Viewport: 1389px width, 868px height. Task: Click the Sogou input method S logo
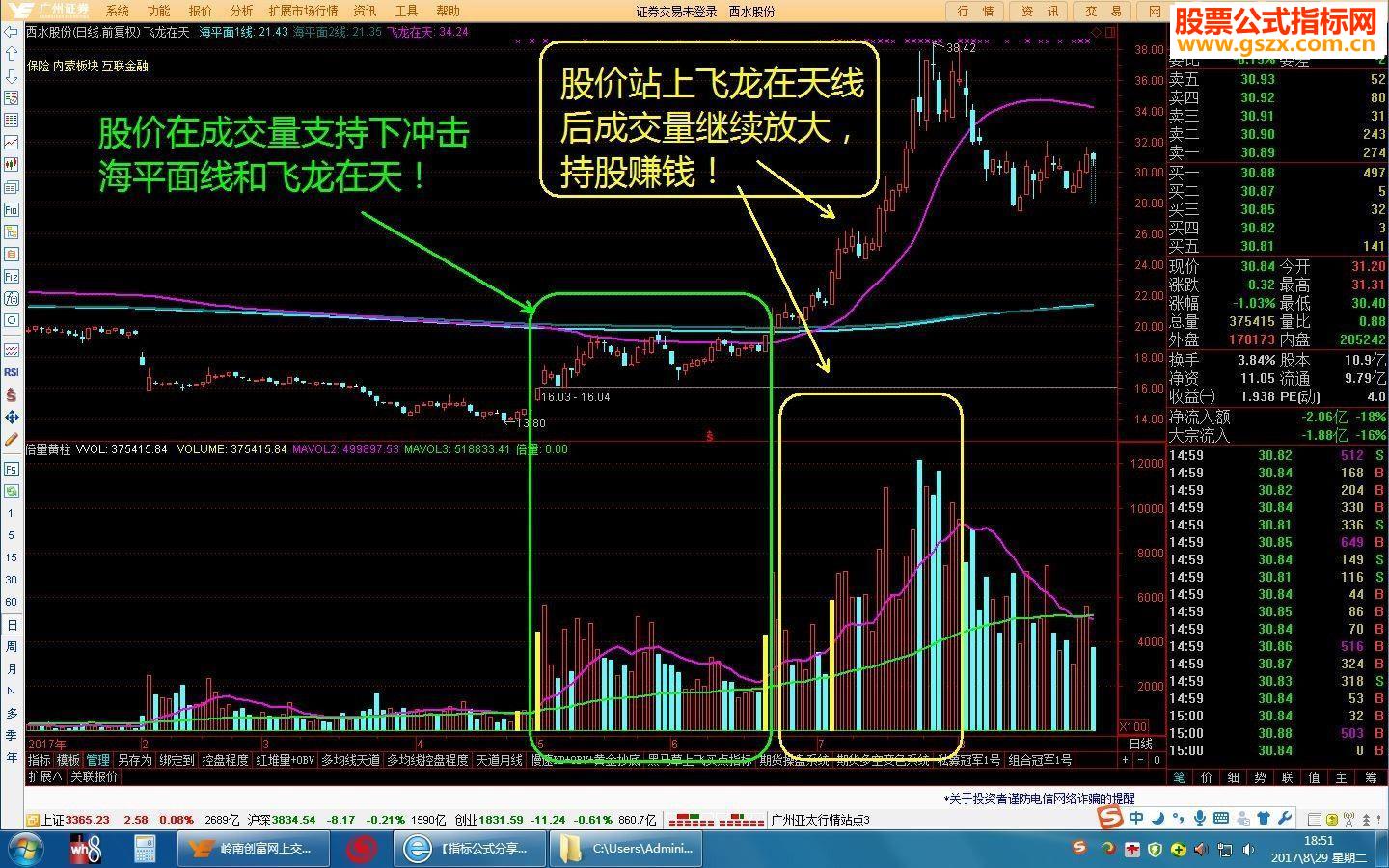point(1110,818)
